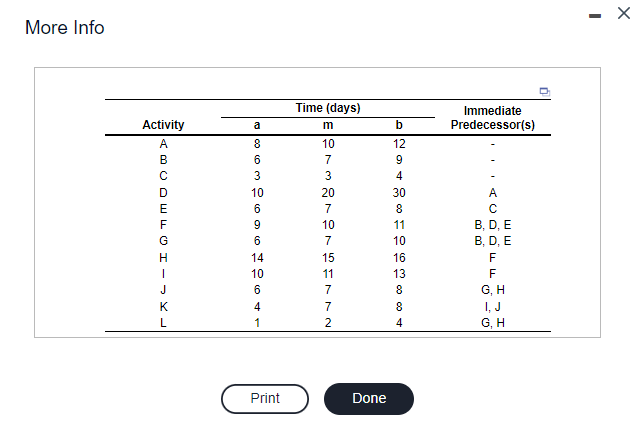Select the activity D row label
Image resolution: width=634 pixels, height=432 pixels.
(163, 193)
